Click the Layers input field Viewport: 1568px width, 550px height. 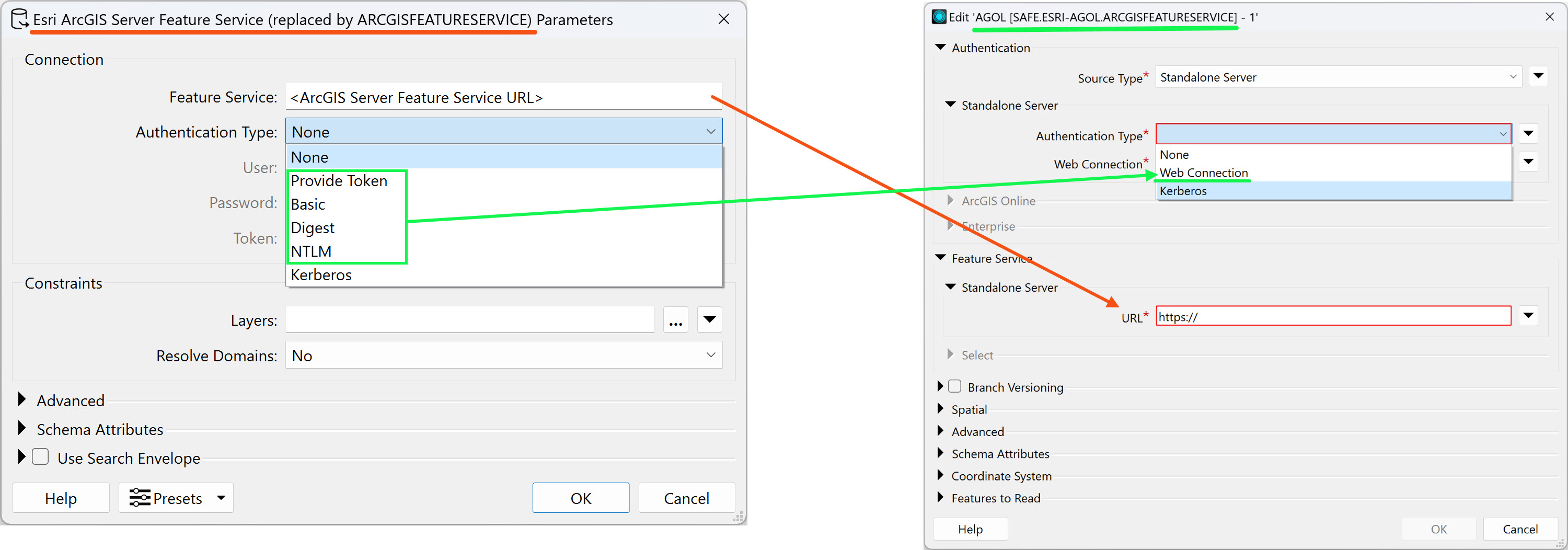[469, 320]
